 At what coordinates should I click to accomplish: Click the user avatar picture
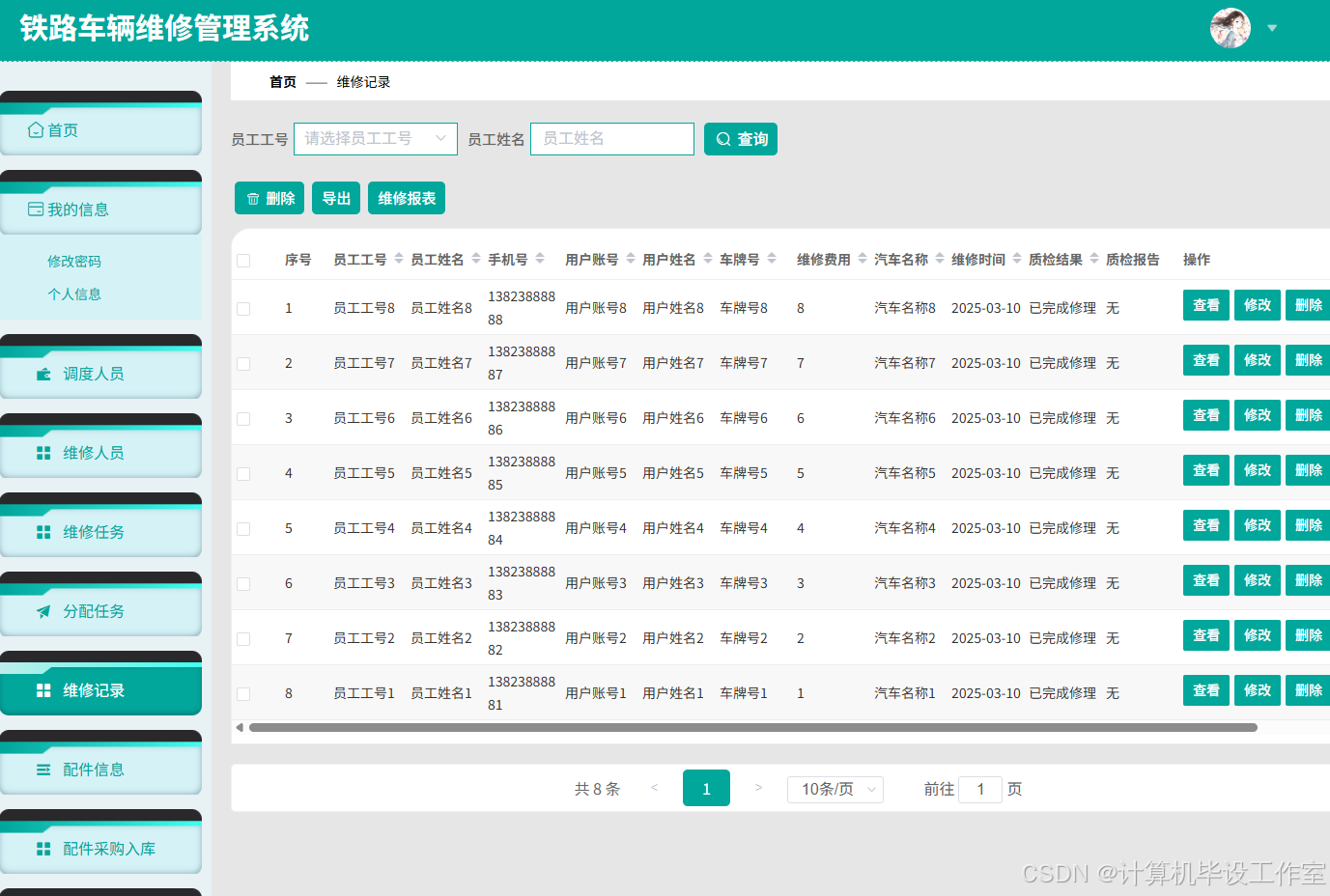coord(1230,28)
